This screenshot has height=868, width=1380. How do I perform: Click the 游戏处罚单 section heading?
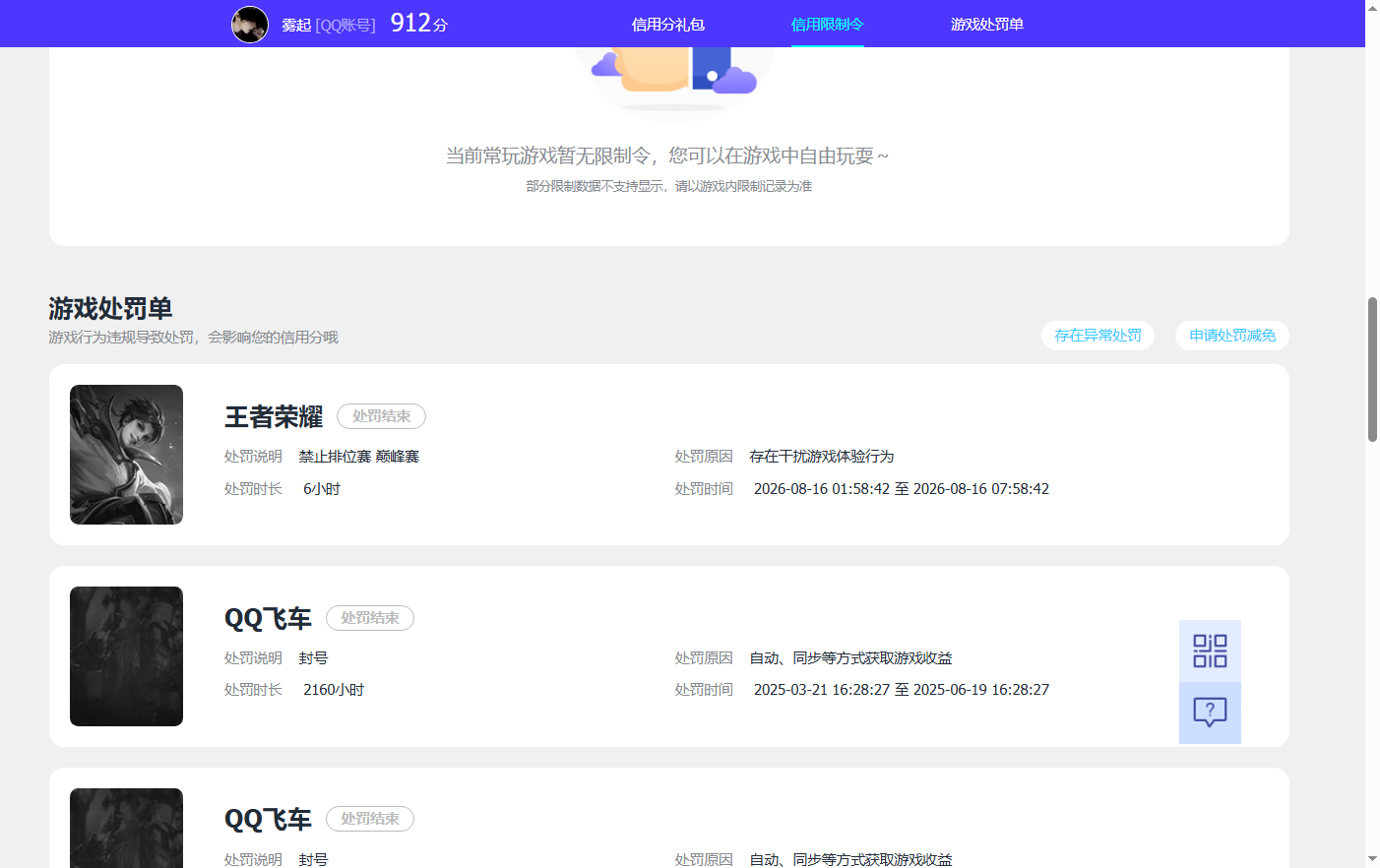tap(110, 309)
